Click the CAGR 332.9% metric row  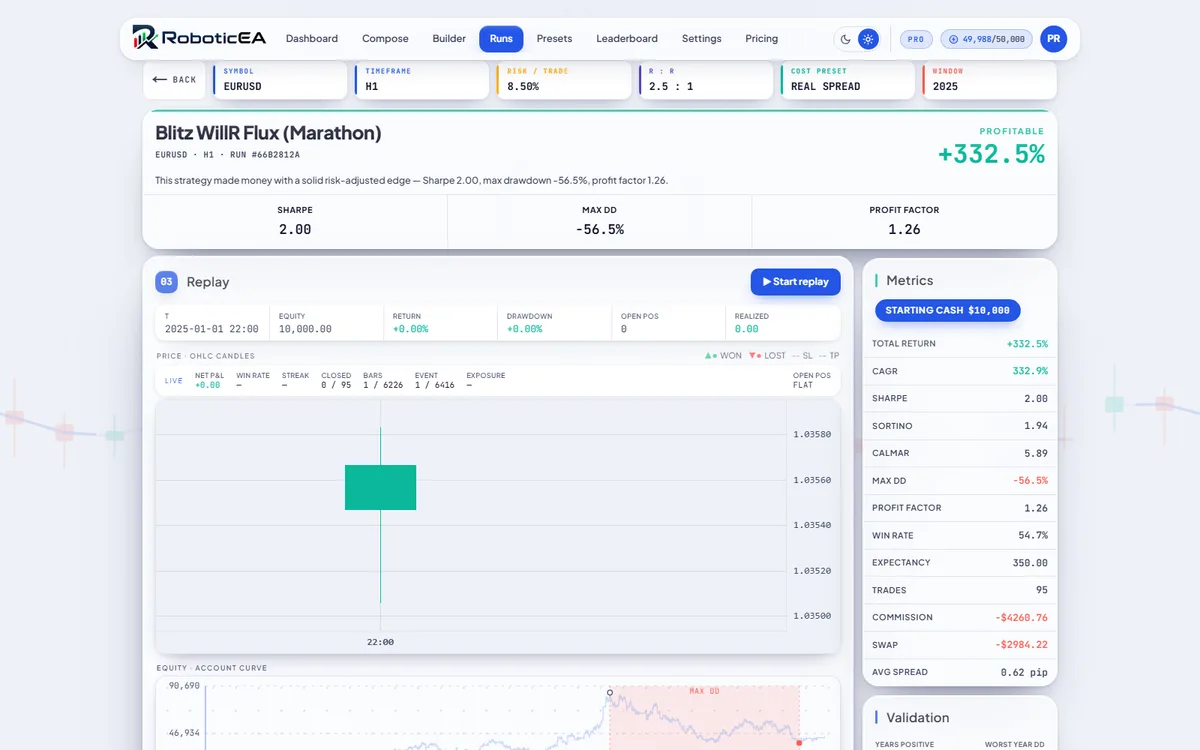coord(960,371)
